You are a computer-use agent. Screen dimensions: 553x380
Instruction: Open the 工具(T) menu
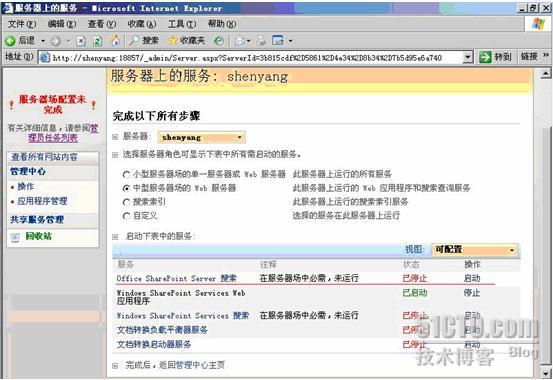[182, 24]
